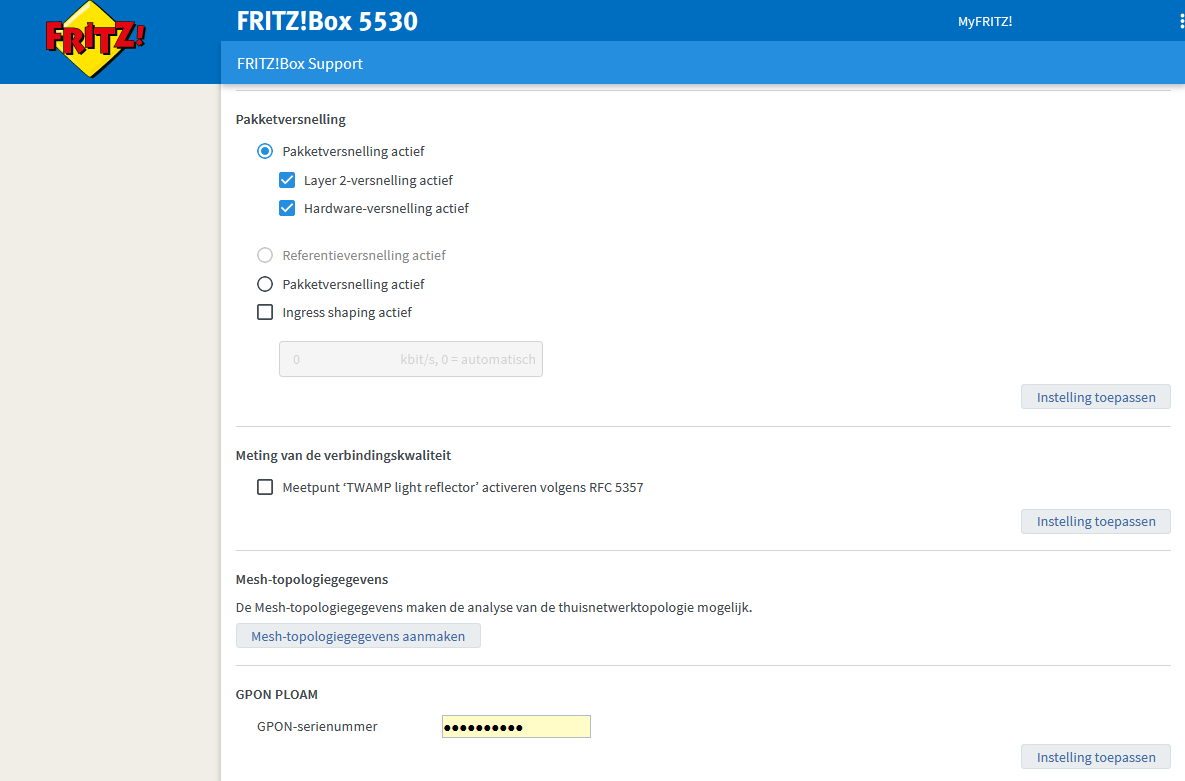Click the FRITZ! logo
Viewport: 1185px width, 781px height.
coord(95,40)
